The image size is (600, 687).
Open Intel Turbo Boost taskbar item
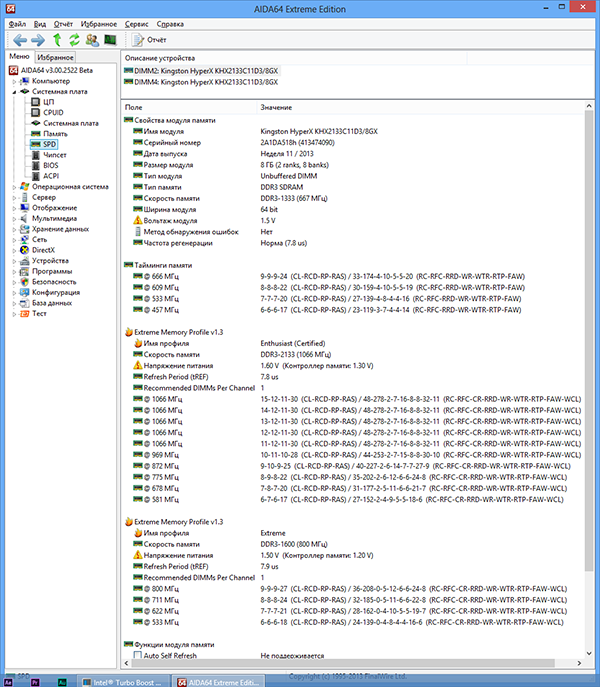pyautogui.click(x=123, y=682)
